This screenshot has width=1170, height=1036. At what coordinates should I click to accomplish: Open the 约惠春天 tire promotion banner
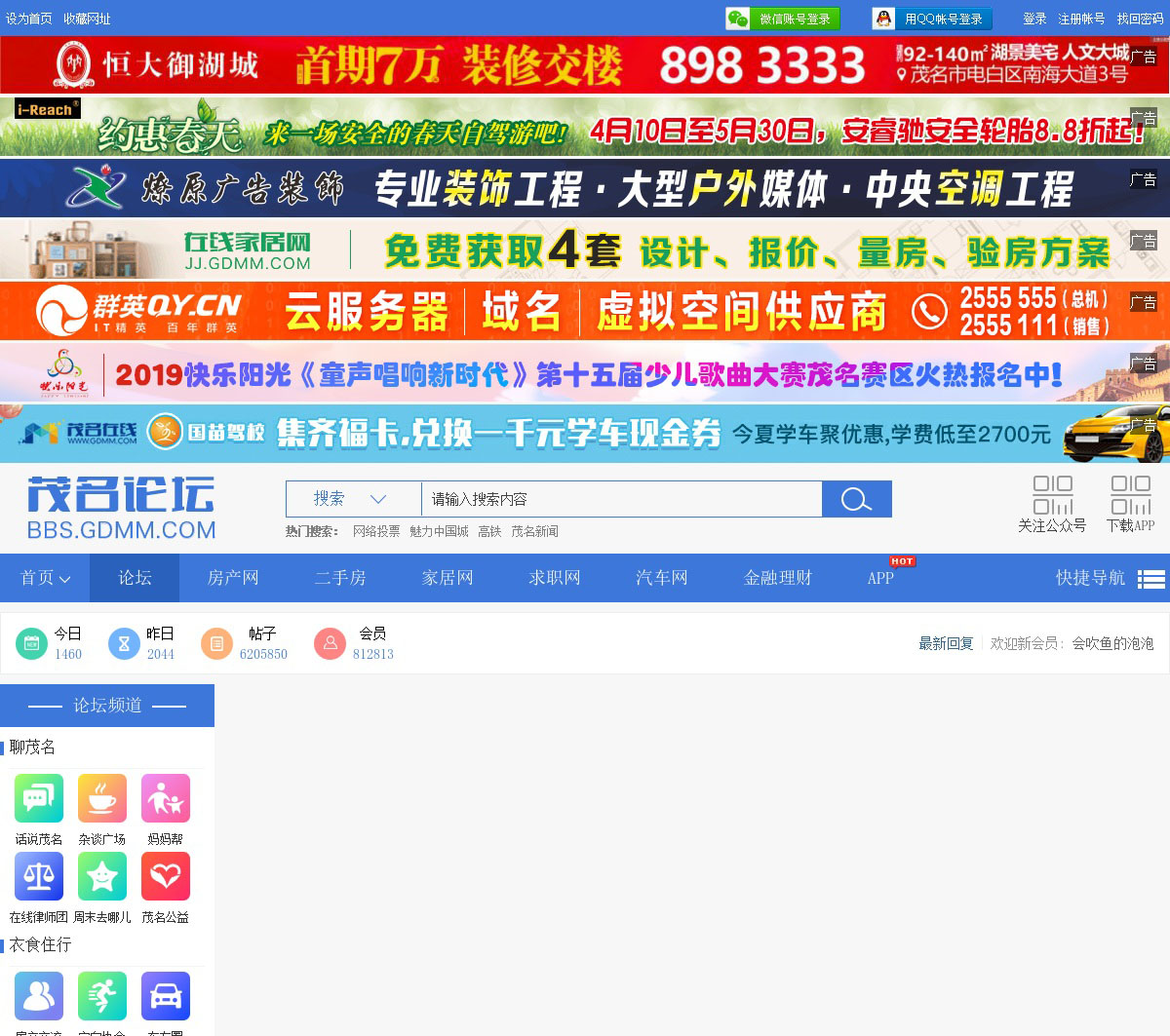(x=585, y=127)
